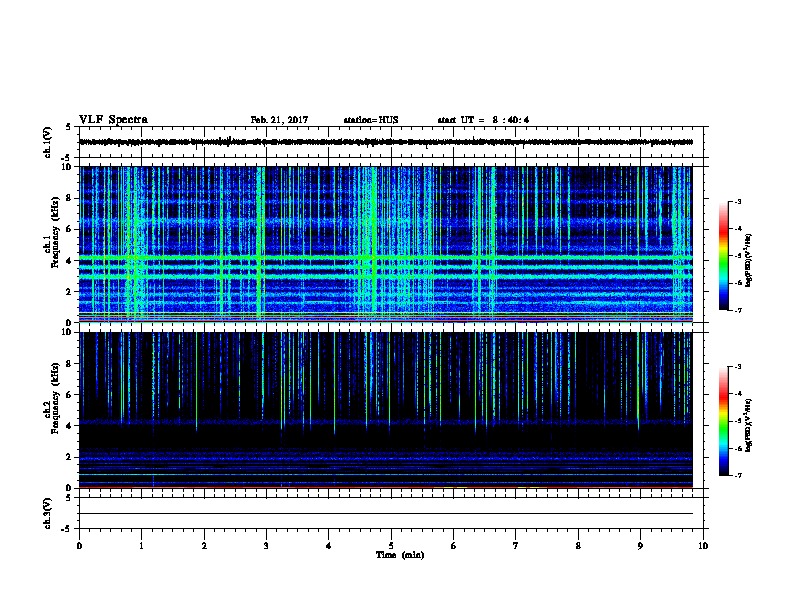This screenshot has width=792, height=612.
Task: Click the "ch.1(V)" axis label
Action: 47,142
